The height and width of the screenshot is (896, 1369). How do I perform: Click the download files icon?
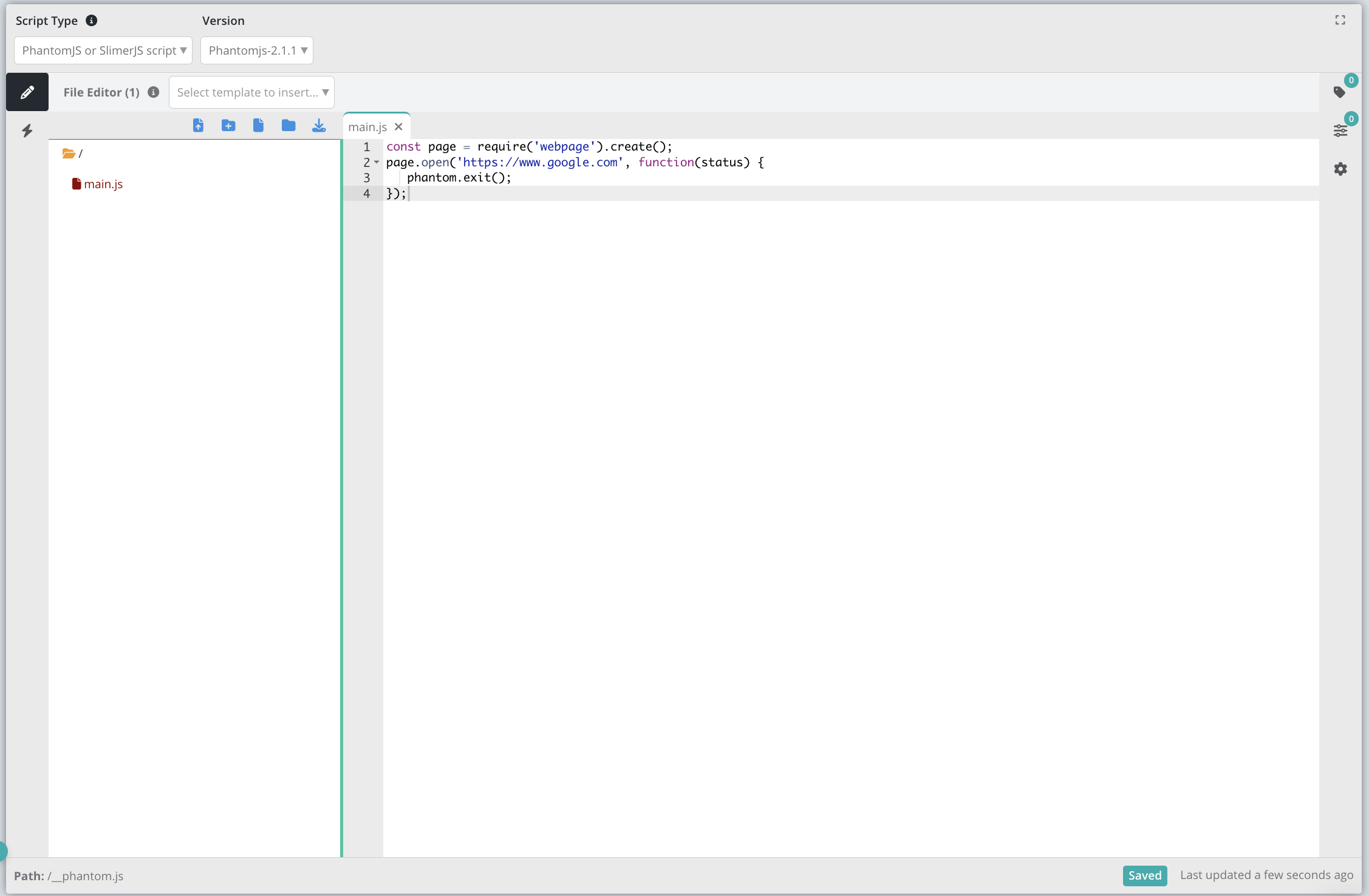pyautogui.click(x=319, y=126)
